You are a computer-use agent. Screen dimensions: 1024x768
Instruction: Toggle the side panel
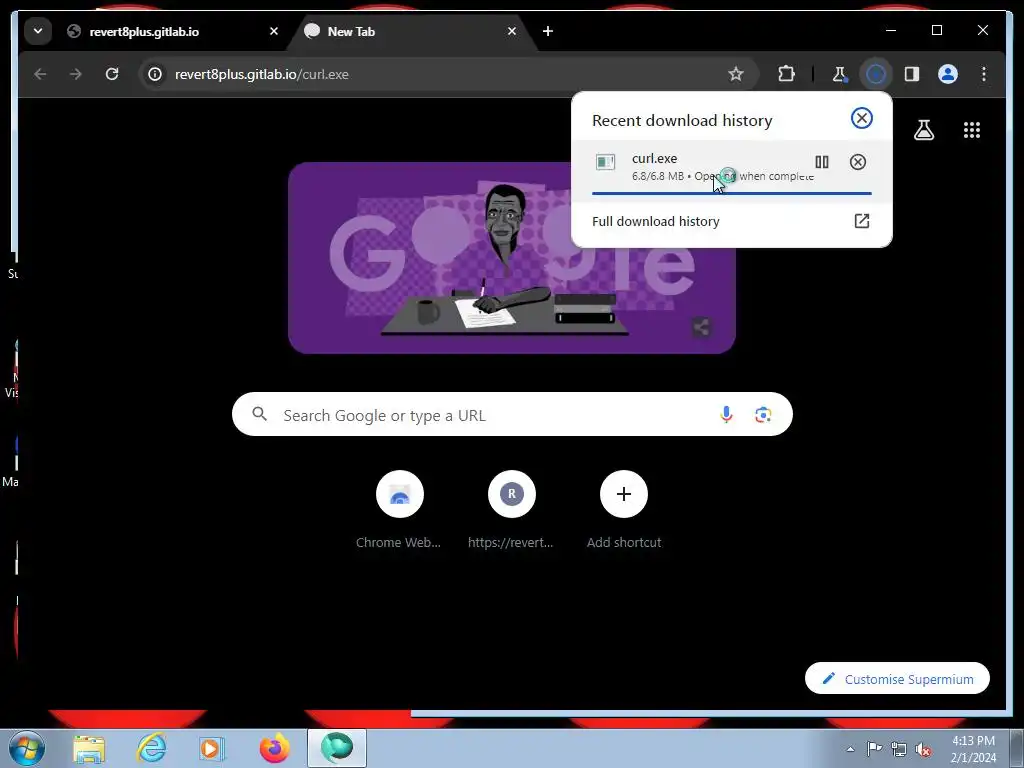pyautogui.click(x=912, y=74)
